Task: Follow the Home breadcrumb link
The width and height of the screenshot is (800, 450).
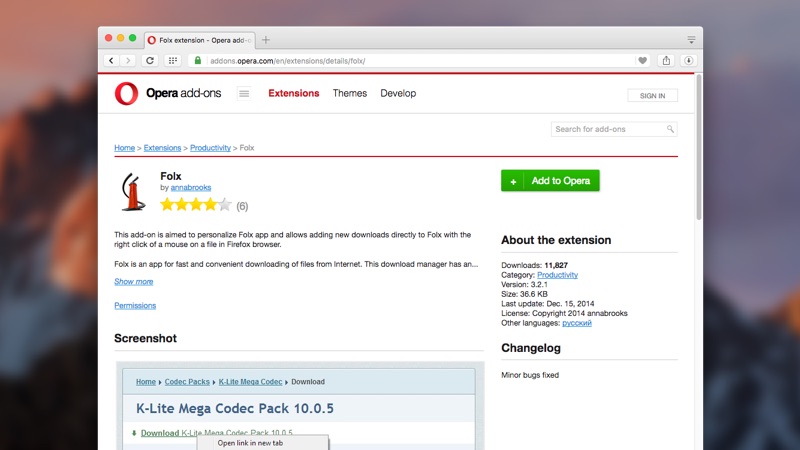Action: point(124,147)
